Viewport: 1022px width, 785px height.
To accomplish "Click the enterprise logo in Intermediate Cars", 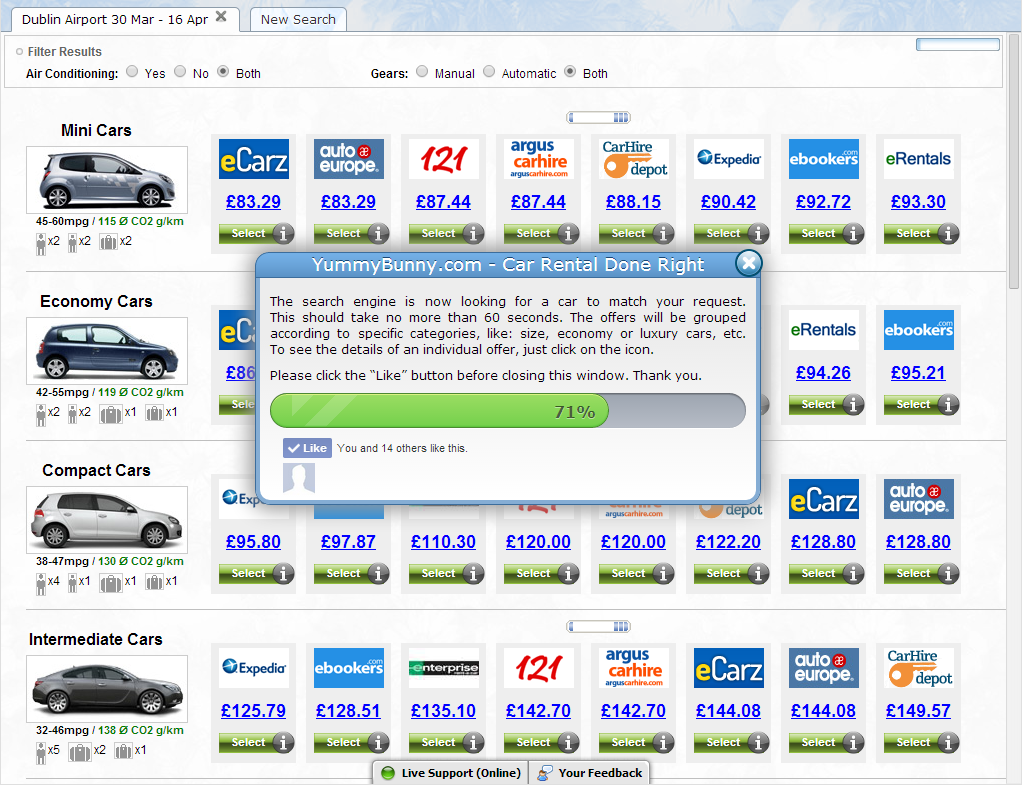I will [444, 668].
